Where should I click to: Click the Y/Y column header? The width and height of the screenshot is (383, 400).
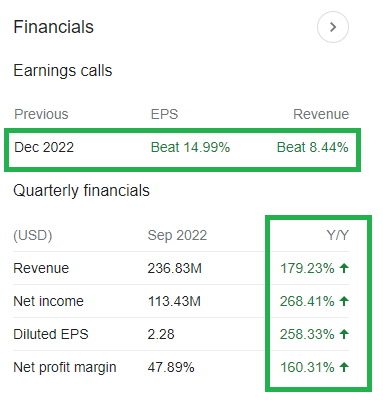click(x=338, y=235)
